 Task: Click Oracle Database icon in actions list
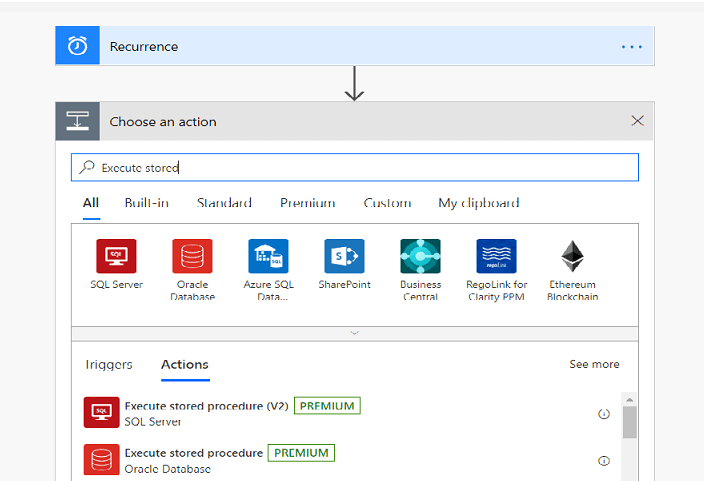[x=101, y=459]
